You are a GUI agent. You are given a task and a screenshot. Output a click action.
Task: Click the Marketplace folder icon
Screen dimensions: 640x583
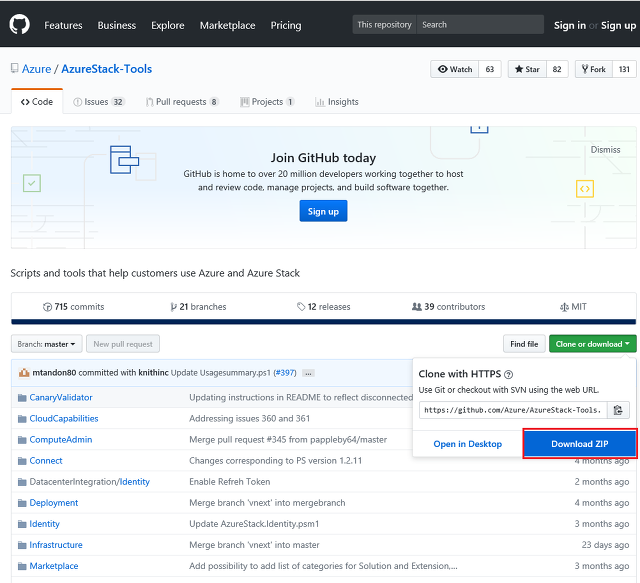click(x=22, y=567)
